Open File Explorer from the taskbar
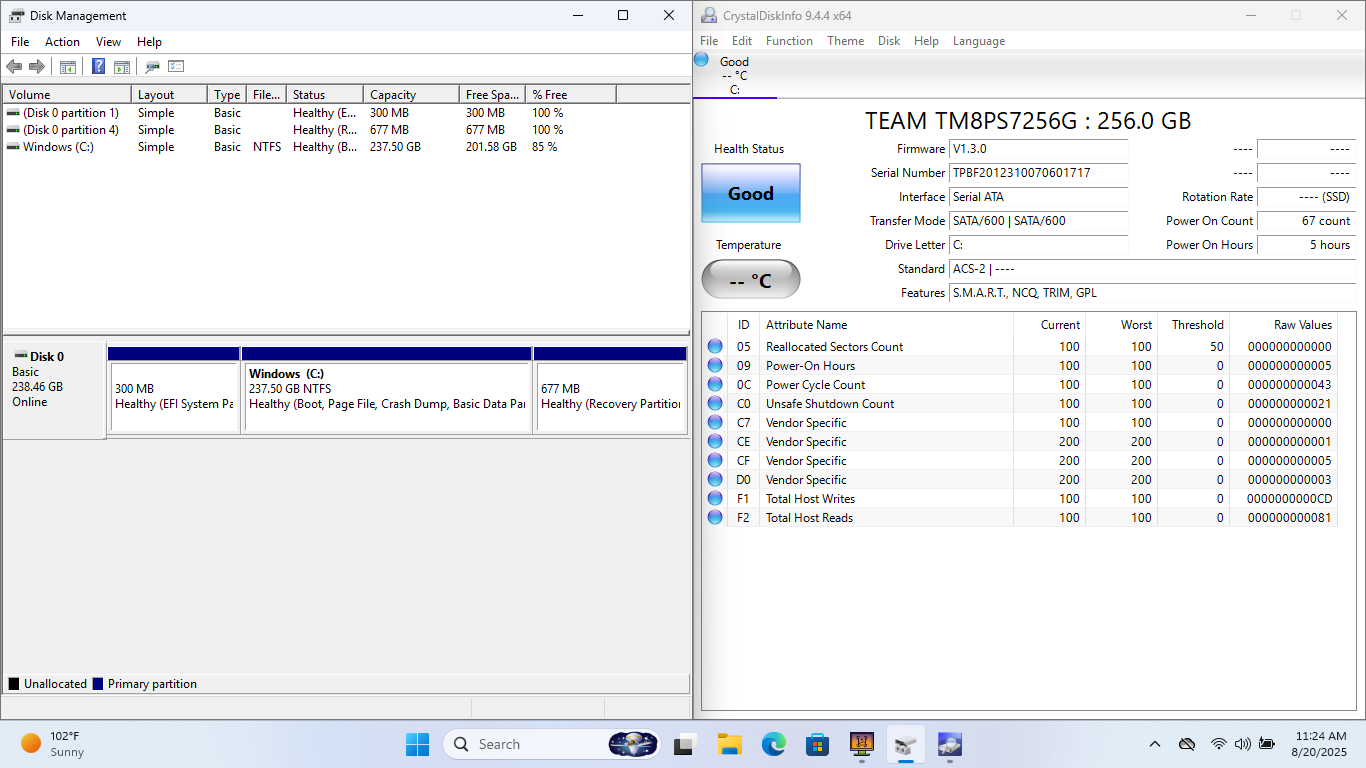 pyautogui.click(x=729, y=744)
